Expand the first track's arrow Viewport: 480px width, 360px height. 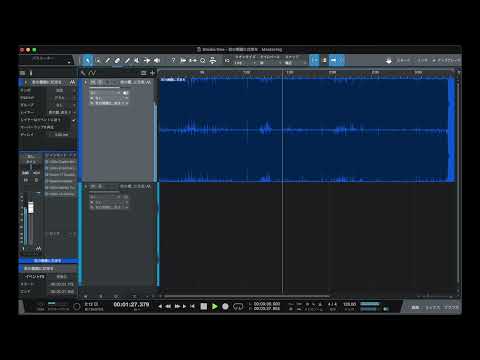tap(85, 82)
